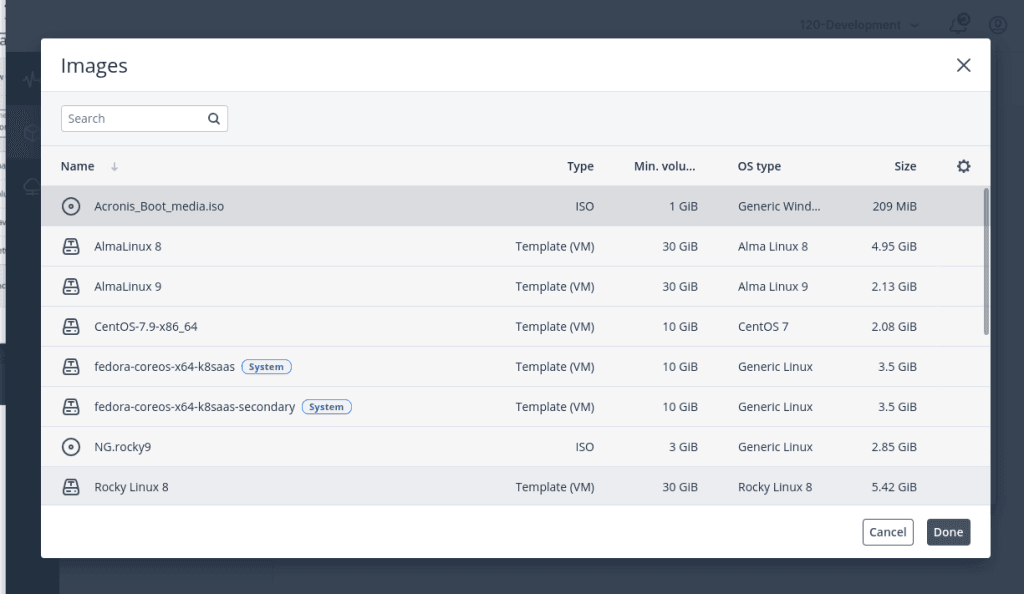Confirm the selection with Done
This screenshot has width=1024, height=594.
point(948,532)
